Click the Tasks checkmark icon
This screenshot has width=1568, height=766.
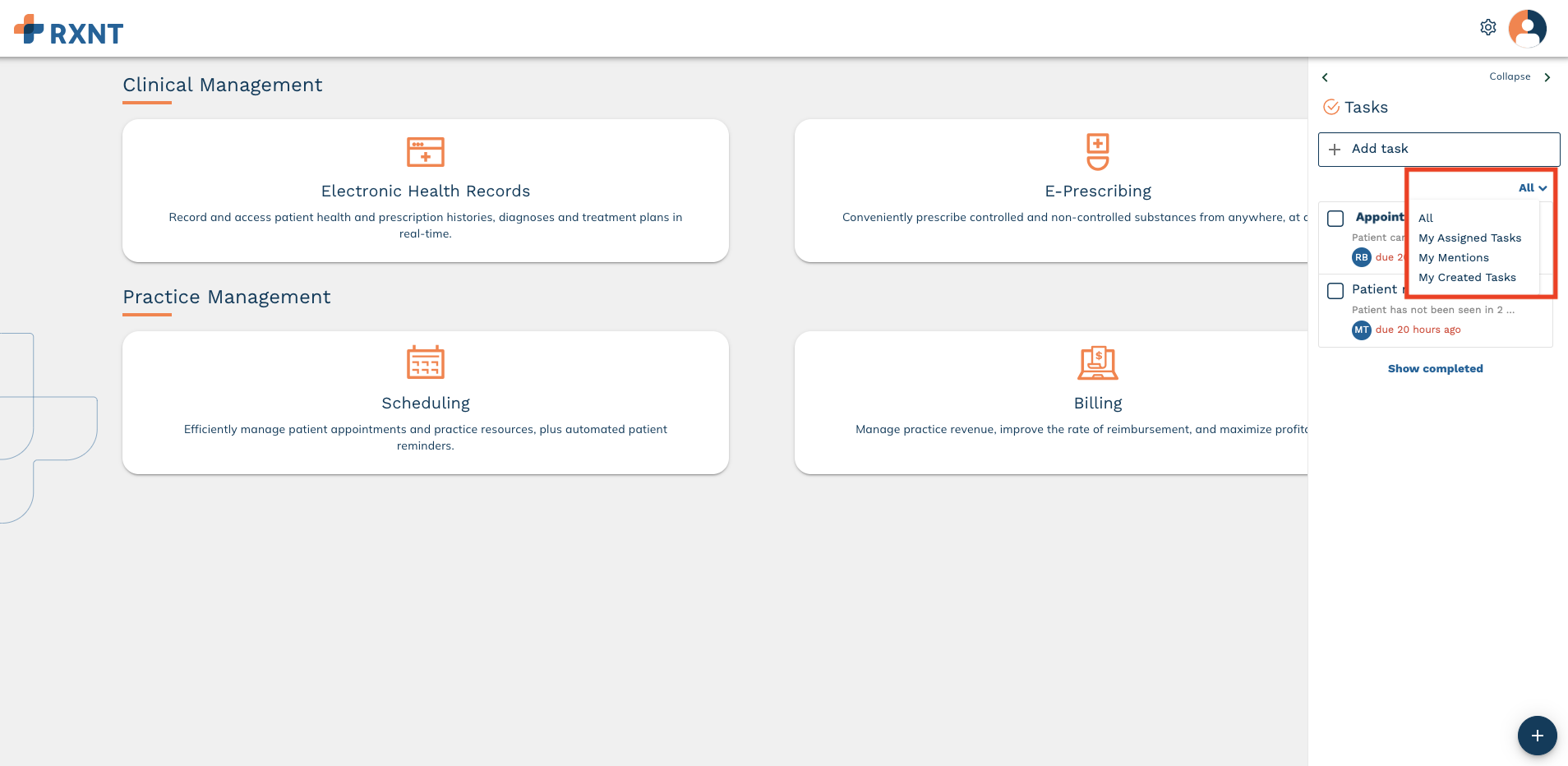1331,107
